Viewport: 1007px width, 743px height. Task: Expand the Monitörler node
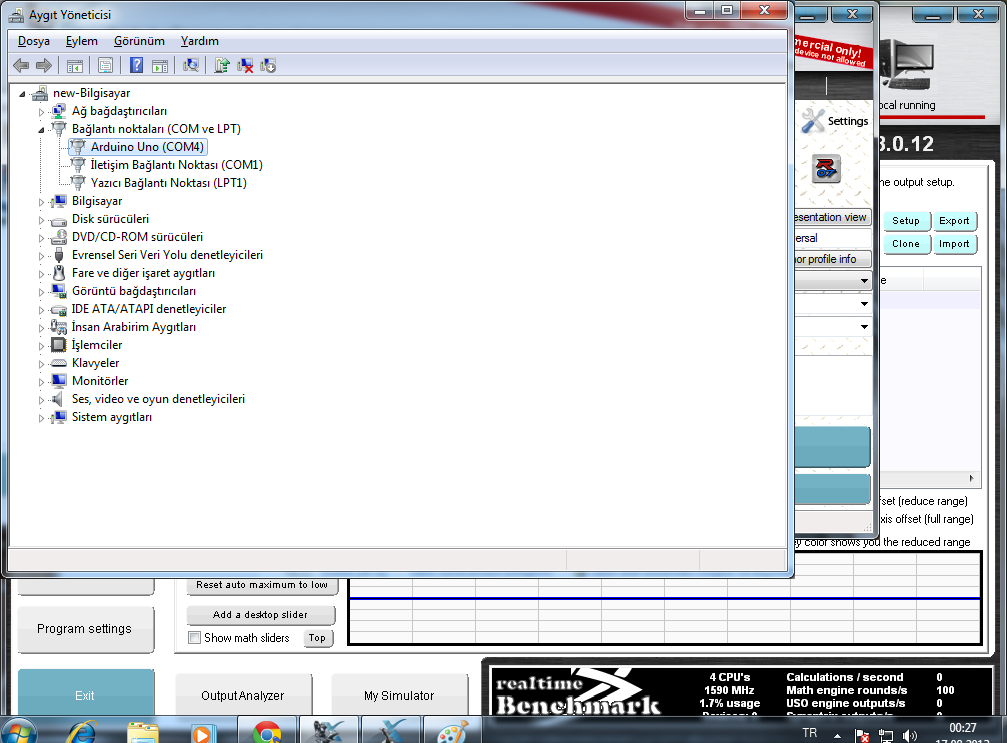(x=41, y=381)
